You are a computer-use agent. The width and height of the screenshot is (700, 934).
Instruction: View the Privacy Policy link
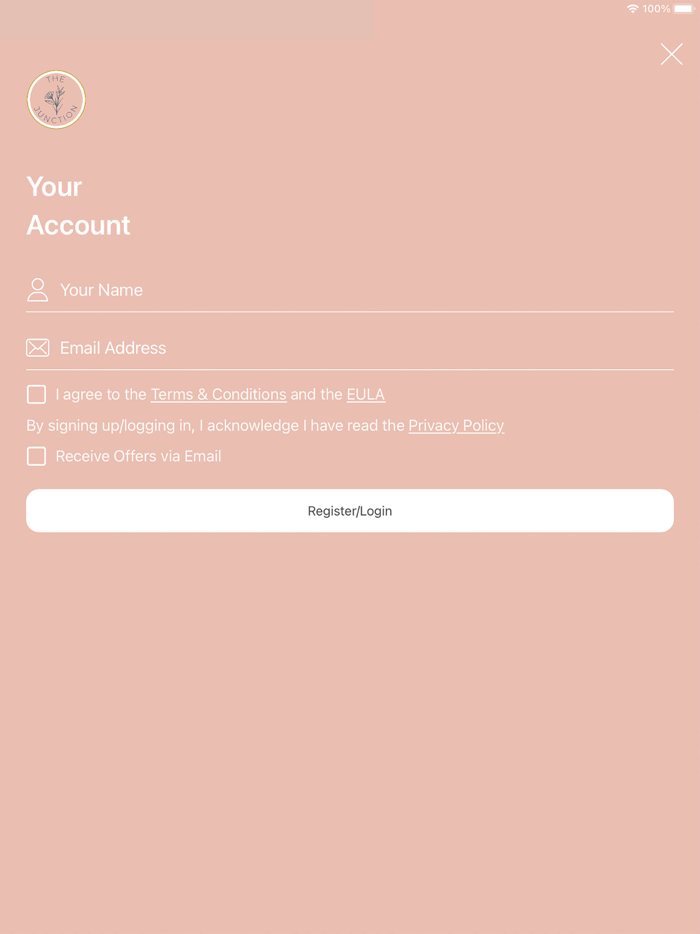[x=456, y=425]
